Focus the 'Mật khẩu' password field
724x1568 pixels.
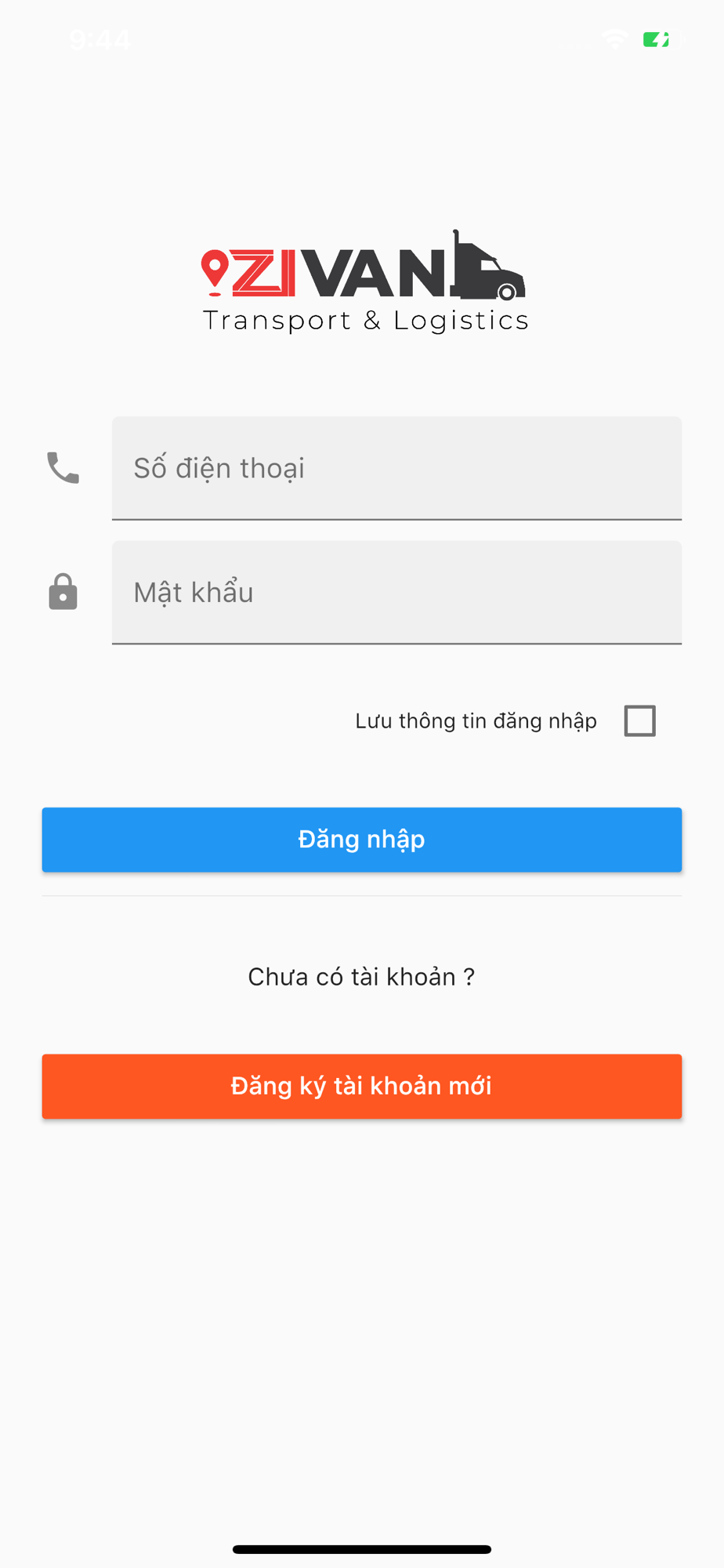(396, 592)
